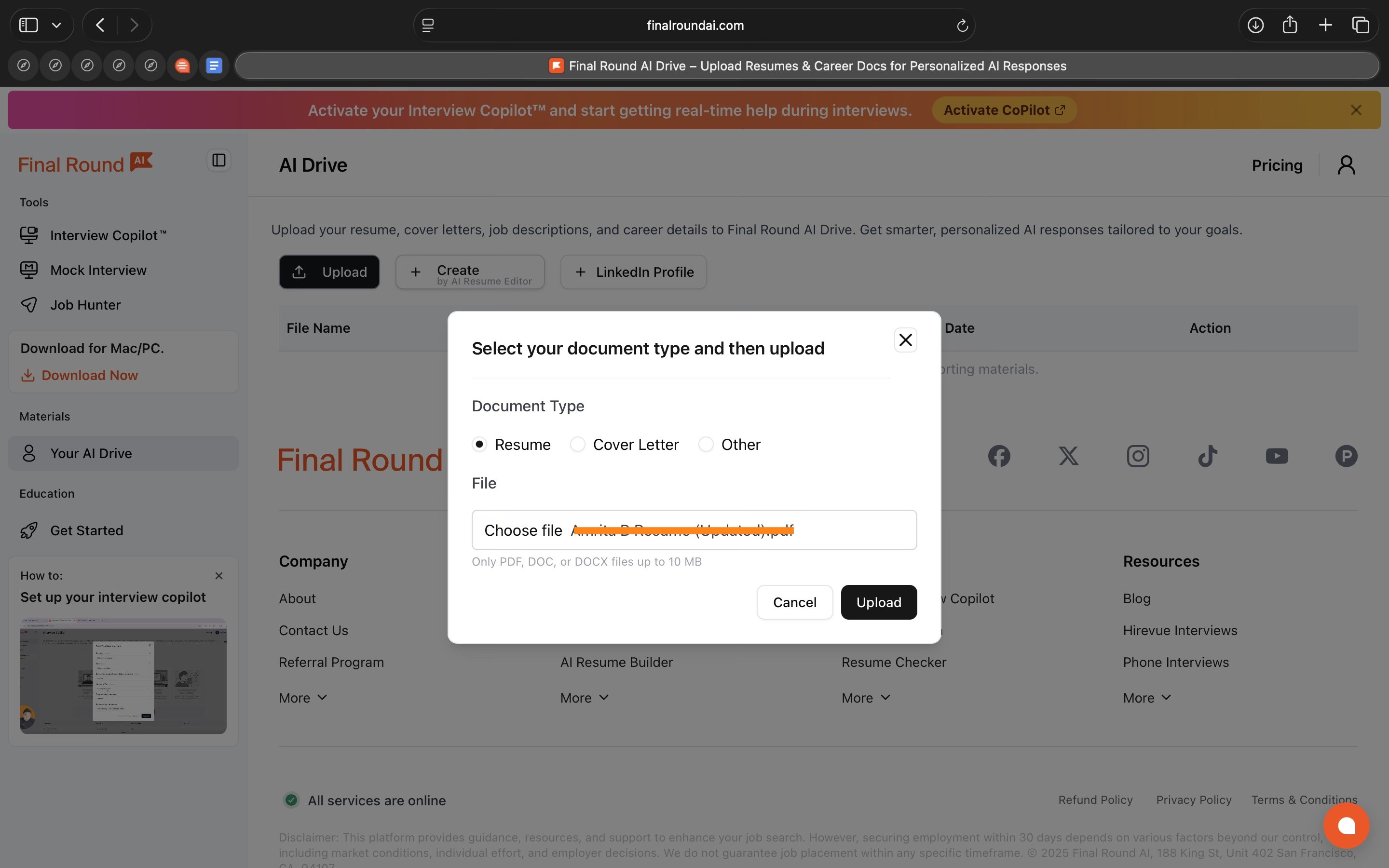The height and width of the screenshot is (868, 1389).
Task: Open Mock Interview in sidebar
Action: pyautogui.click(x=98, y=271)
